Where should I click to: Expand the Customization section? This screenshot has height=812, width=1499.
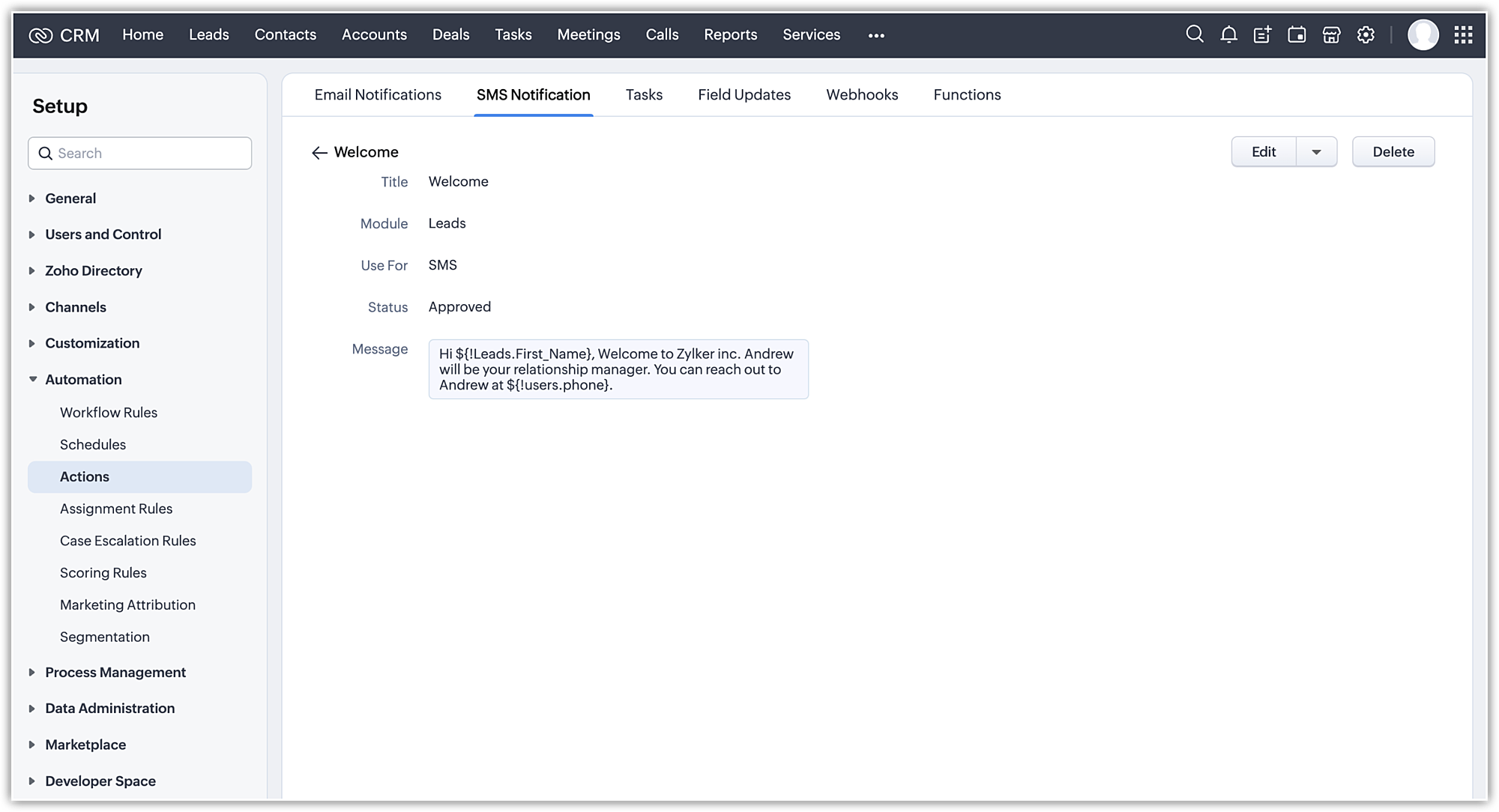tap(32, 343)
